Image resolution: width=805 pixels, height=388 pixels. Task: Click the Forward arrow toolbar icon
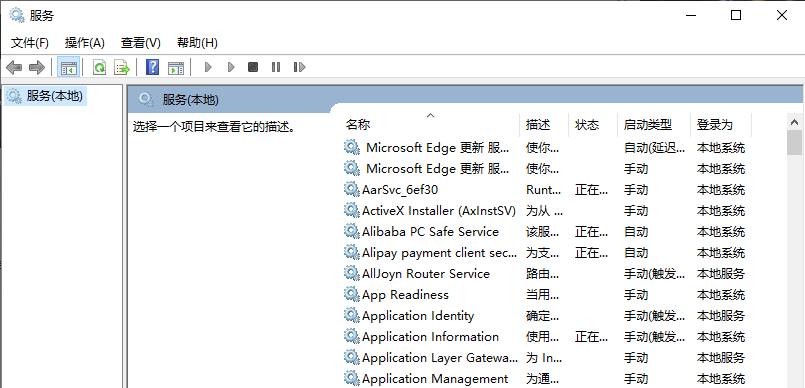point(37,67)
